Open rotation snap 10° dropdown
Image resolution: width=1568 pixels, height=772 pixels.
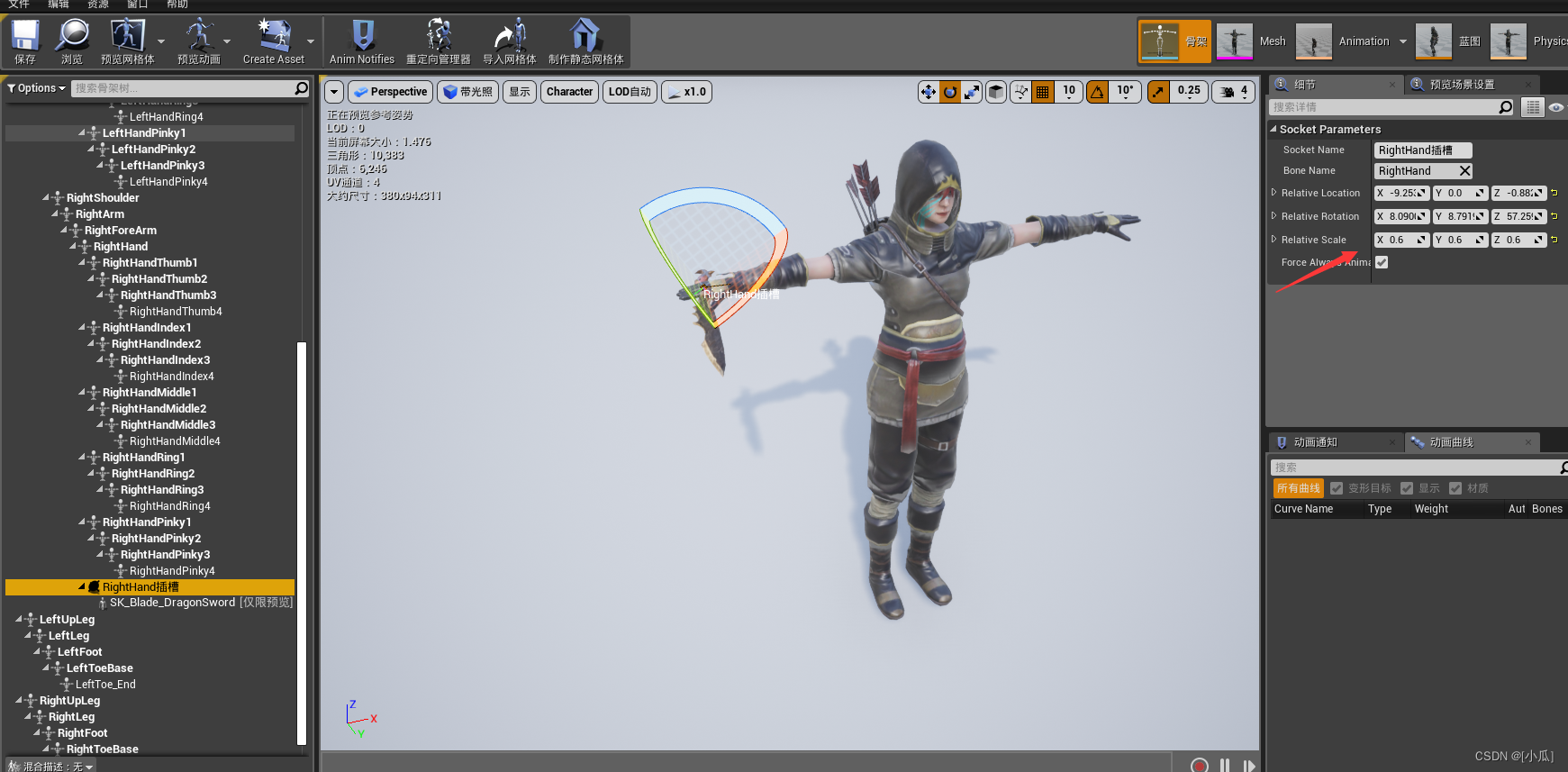point(1125,92)
